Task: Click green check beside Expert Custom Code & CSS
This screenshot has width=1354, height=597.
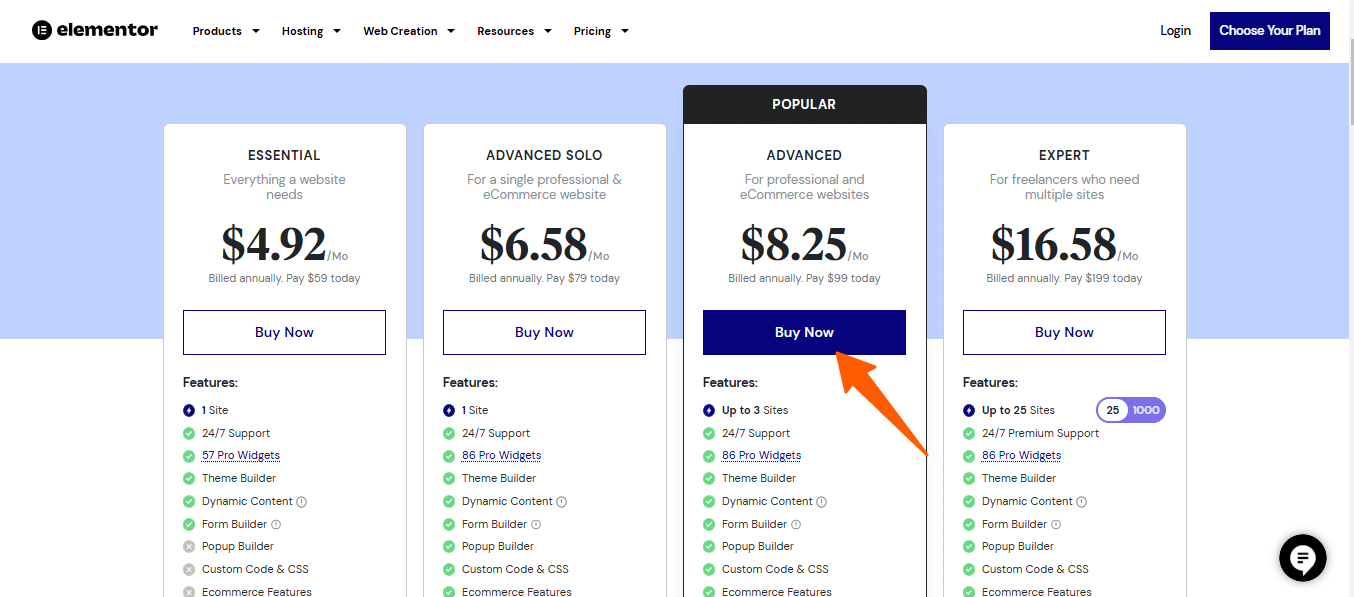Action: (x=969, y=569)
